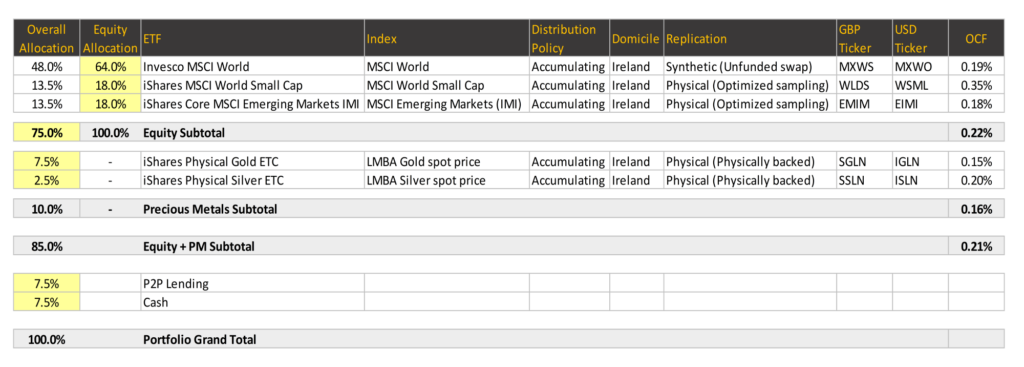Select the ISLN ticker cell
The image size is (1024, 367).
coord(920,180)
